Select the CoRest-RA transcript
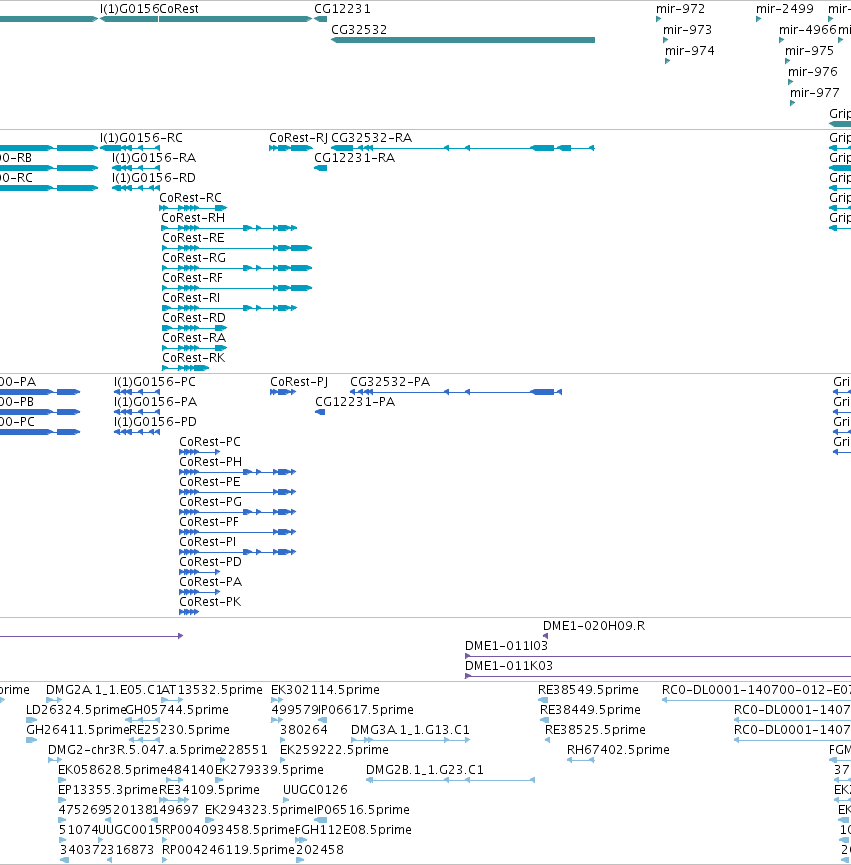This screenshot has width=851, height=865. 195,348
